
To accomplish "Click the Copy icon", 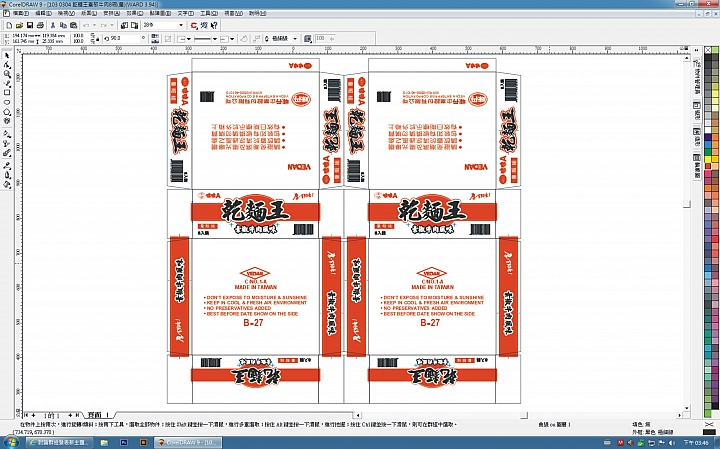I will pos(63,25).
